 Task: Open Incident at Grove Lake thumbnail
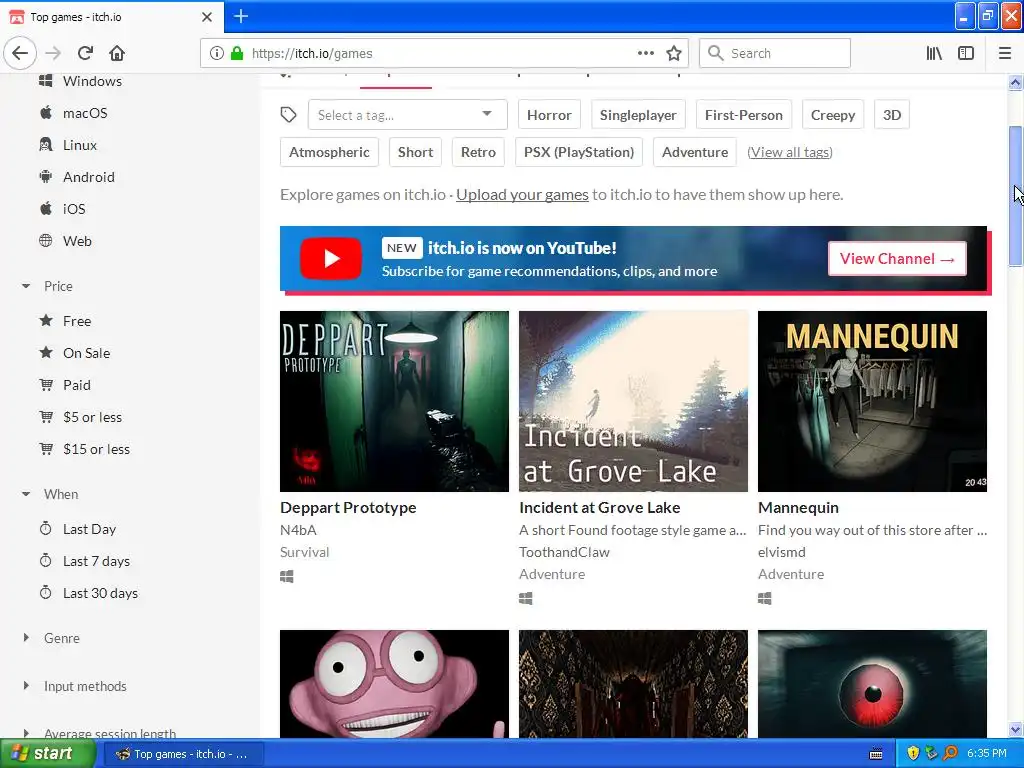[x=633, y=401]
